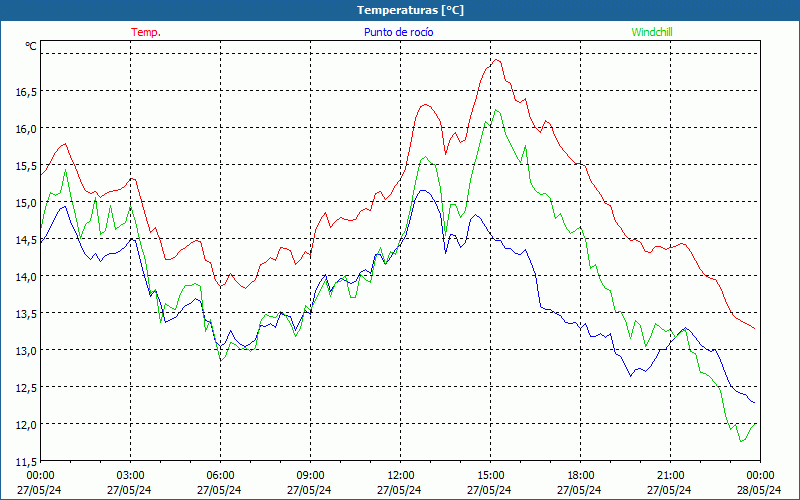Screen dimensions: 800x500
Task: Select the red 'Temp.' legend label
Action: [146, 32]
